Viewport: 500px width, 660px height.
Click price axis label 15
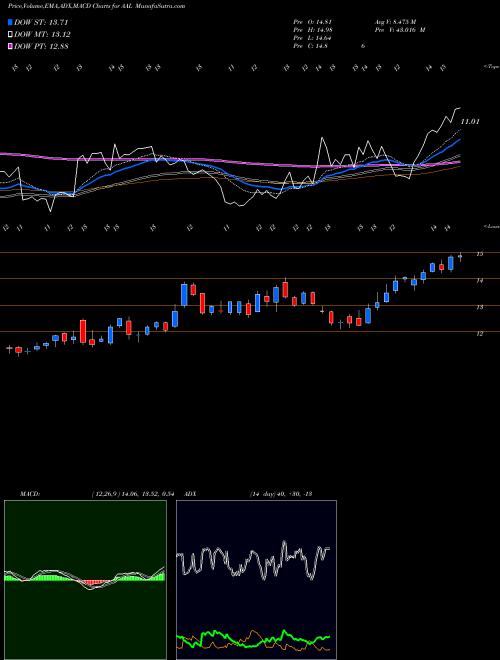479,254
